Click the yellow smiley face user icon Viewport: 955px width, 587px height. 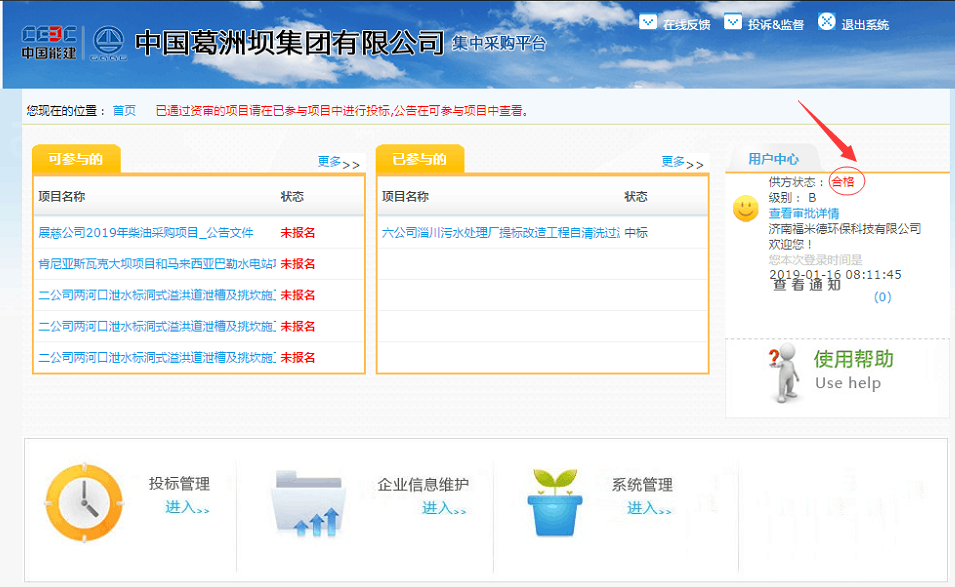coord(746,208)
